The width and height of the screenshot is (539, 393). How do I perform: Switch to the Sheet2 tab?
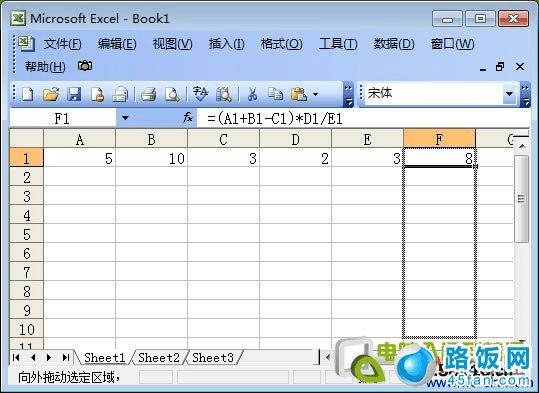[x=159, y=358]
